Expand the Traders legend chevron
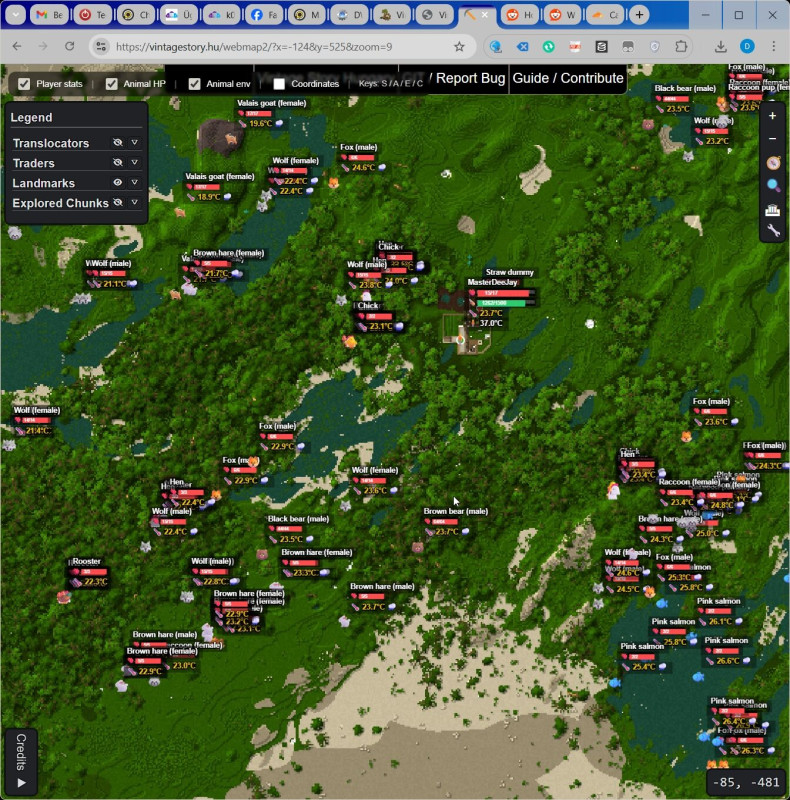This screenshot has height=800, width=790. click(x=135, y=162)
